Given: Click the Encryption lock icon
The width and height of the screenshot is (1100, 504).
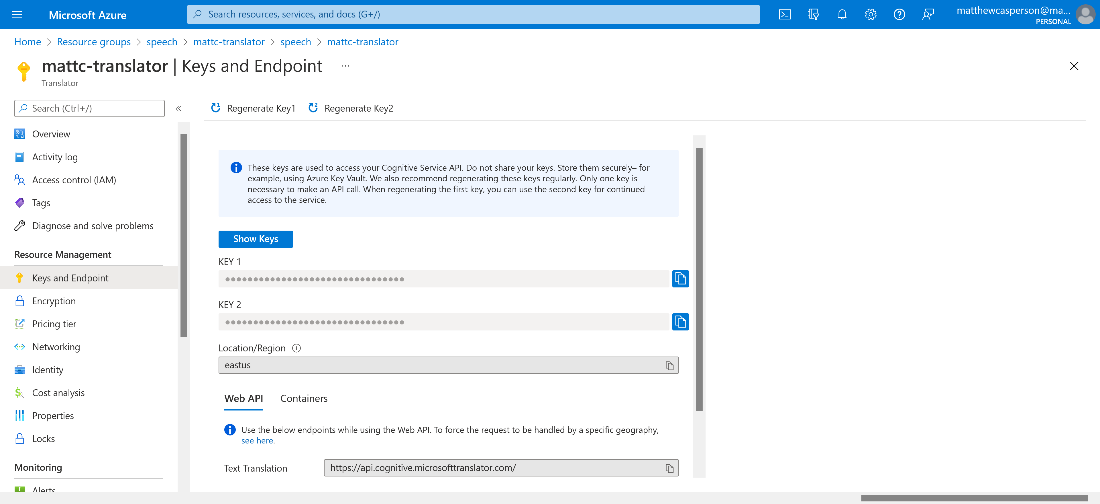Looking at the screenshot, I should pos(20,301).
